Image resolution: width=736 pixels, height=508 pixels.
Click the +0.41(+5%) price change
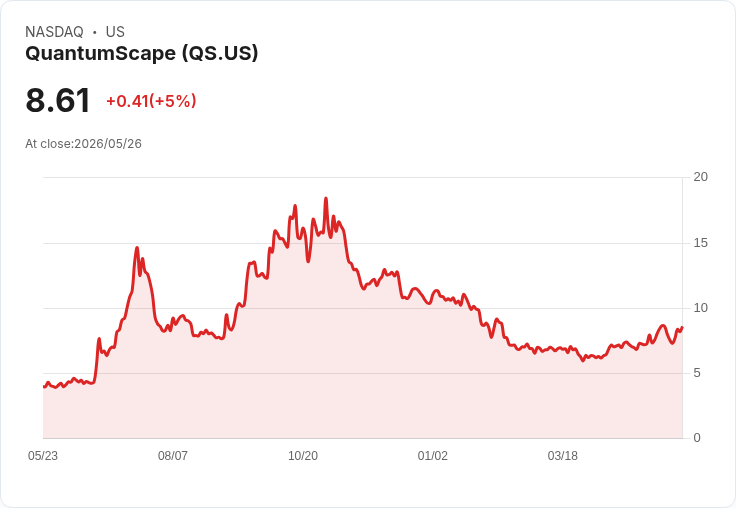click(151, 101)
